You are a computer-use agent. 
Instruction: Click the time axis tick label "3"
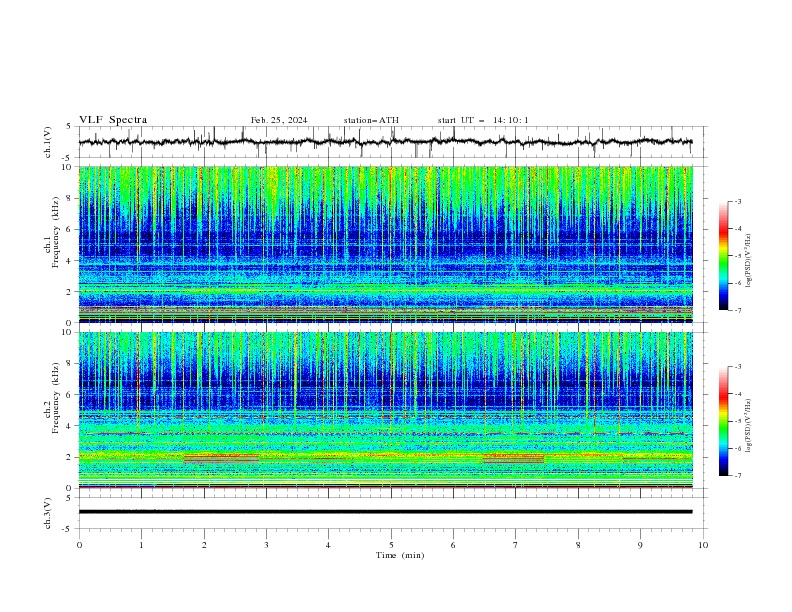[x=266, y=545]
